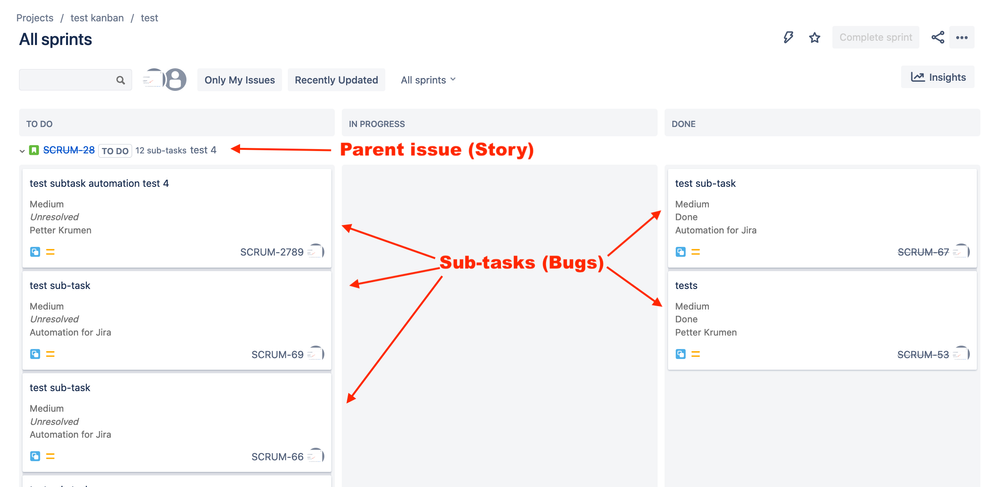Click assignee avatar on SCRUM-69 card

317,354
